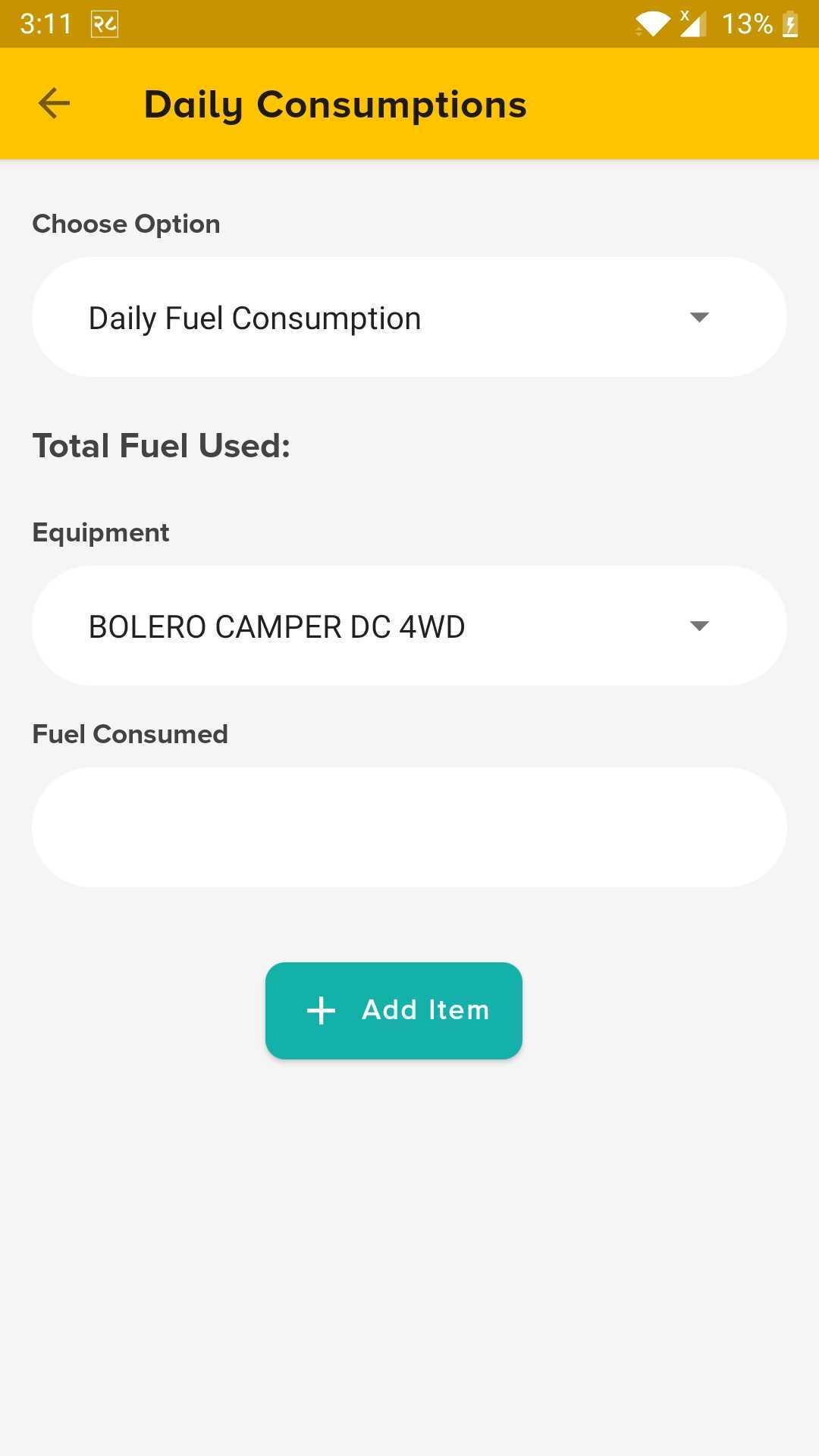Tap the 13% battery percentage text
The width and height of the screenshot is (819, 1456).
[x=747, y=24]
